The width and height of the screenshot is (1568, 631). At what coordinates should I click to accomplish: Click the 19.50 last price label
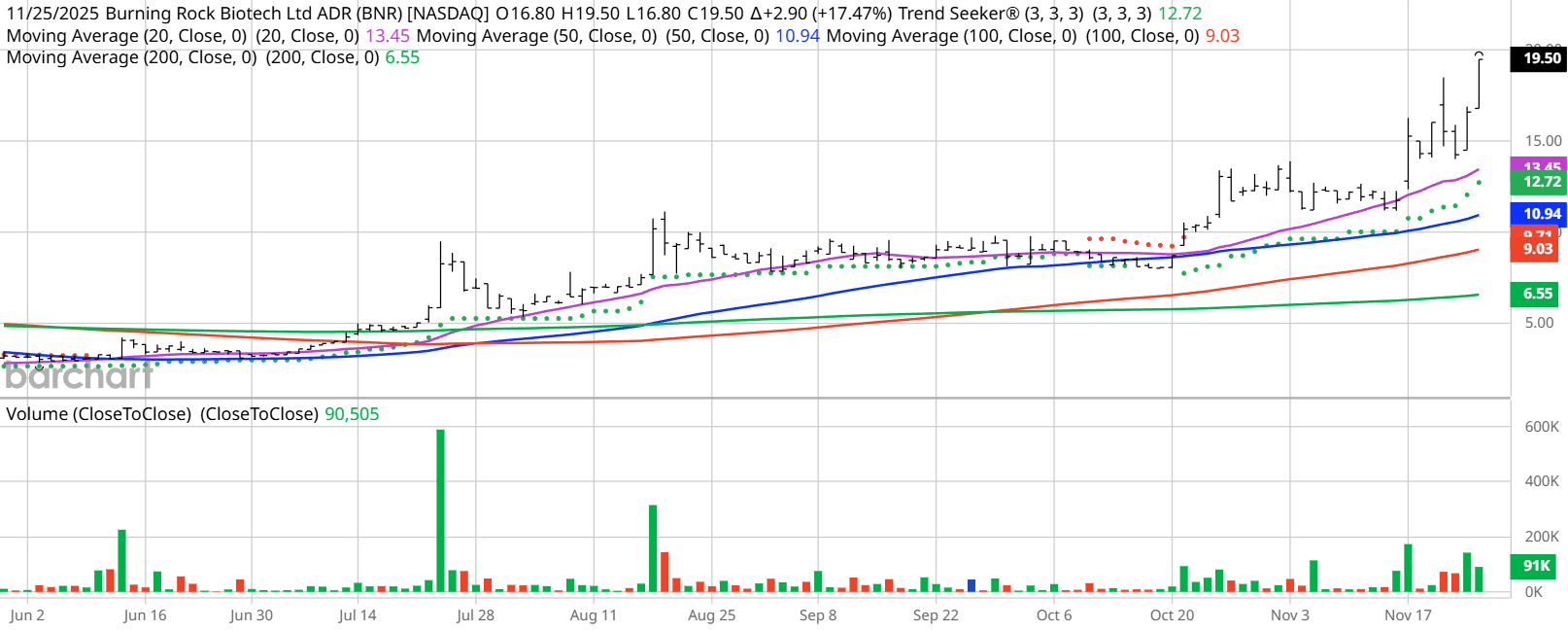(1538, 58)
